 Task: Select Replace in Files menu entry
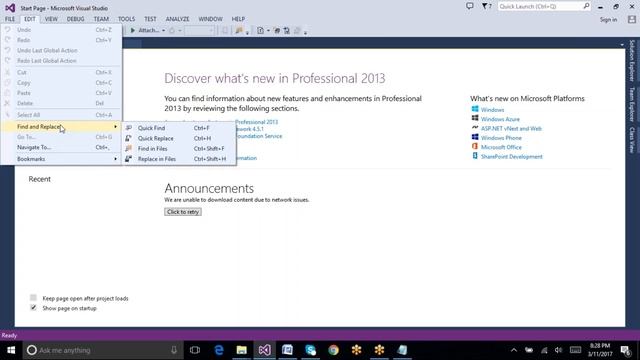click(x=179, y=159)
